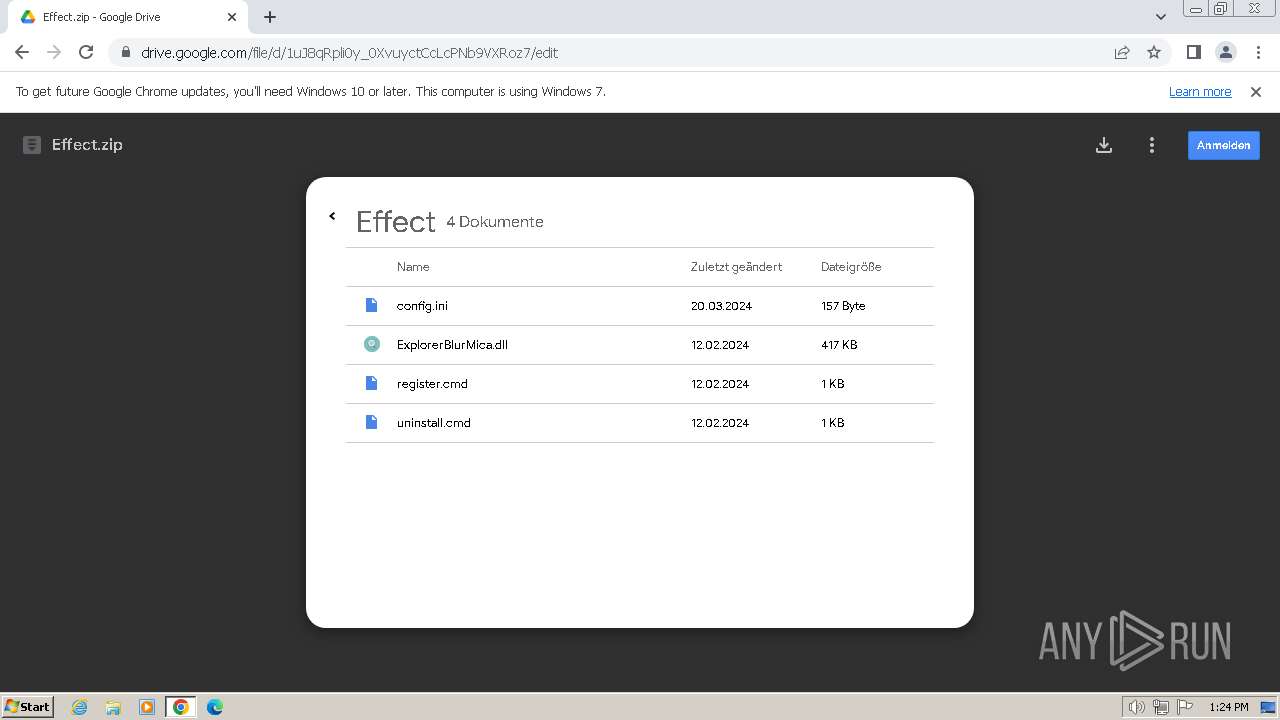Click the 20.03.2024 date of config.ini
This screenshot has width=1280, height=720.
pyautogui.click(x=721, y=306)
